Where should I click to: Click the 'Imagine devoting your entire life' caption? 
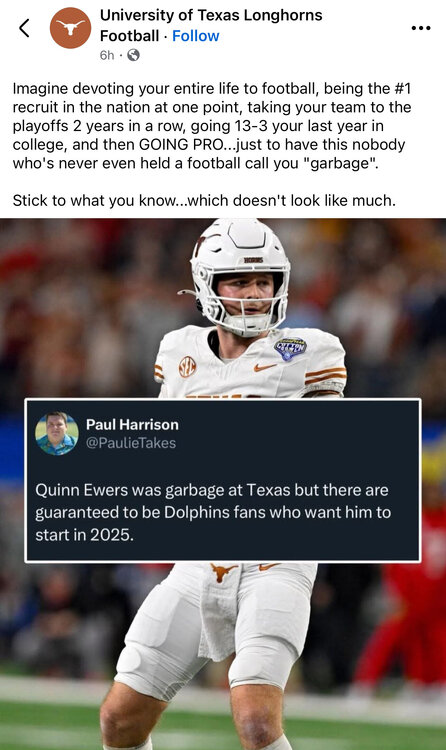[212, 126]
